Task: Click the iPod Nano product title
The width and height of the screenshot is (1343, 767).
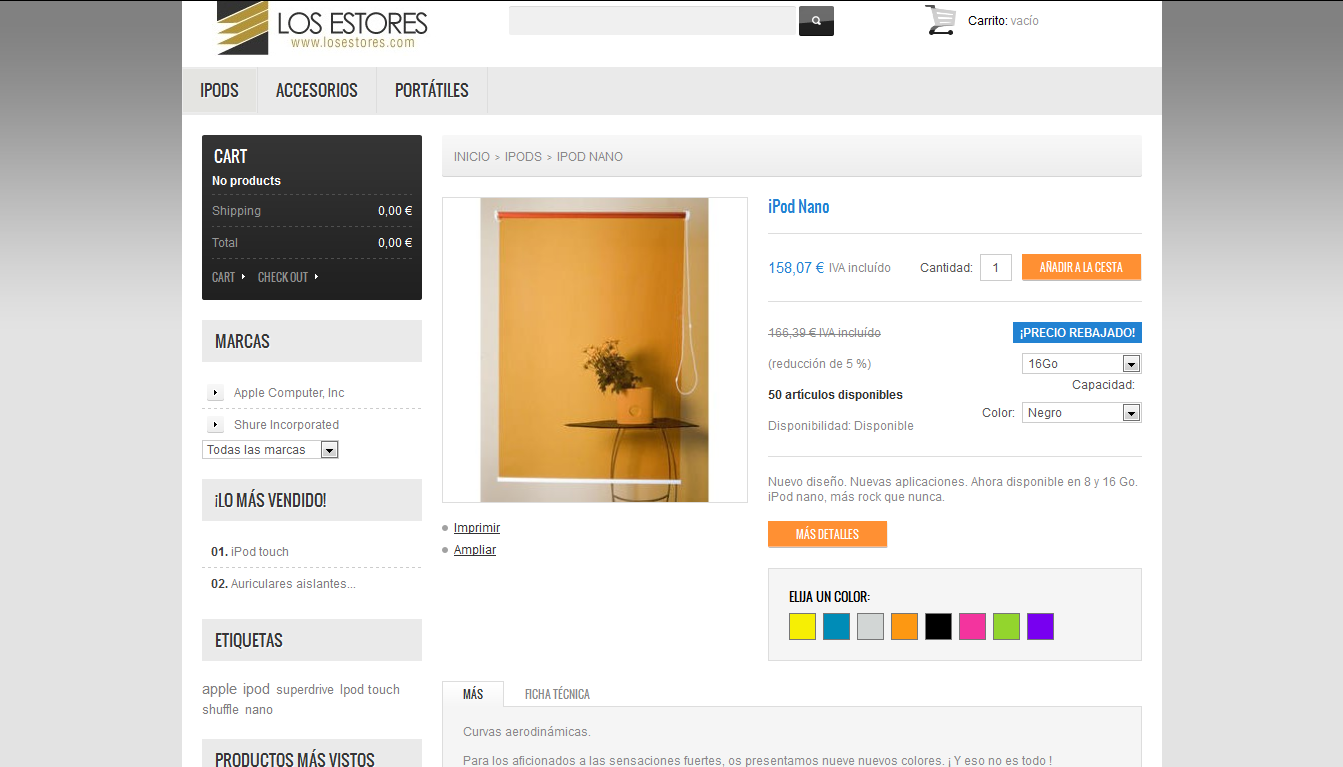Action: pos(799,207)
